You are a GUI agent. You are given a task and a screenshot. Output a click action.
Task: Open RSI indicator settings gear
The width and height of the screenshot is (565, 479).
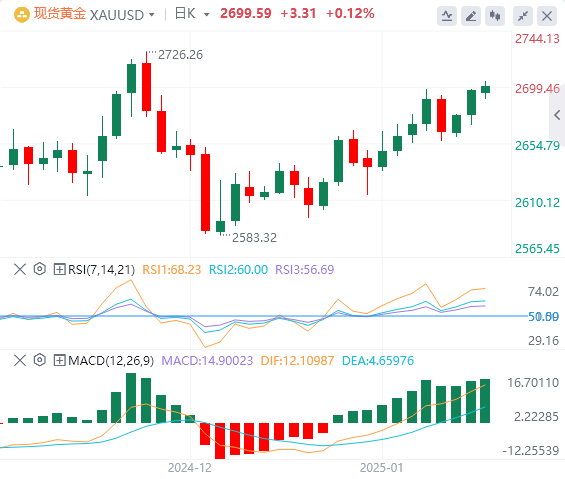click(x=40, y=269)
